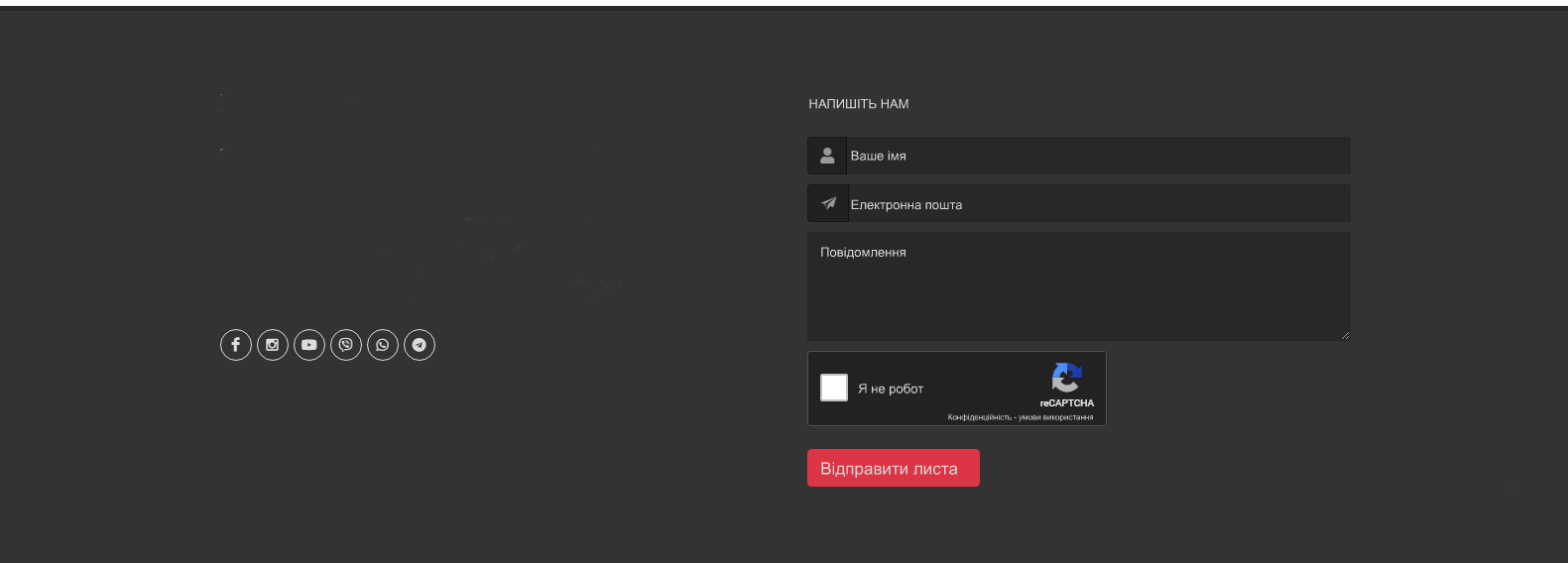Click the paper plane icon beside email field
This screenshot has width=1568, height=563.
tap(828, 203)
